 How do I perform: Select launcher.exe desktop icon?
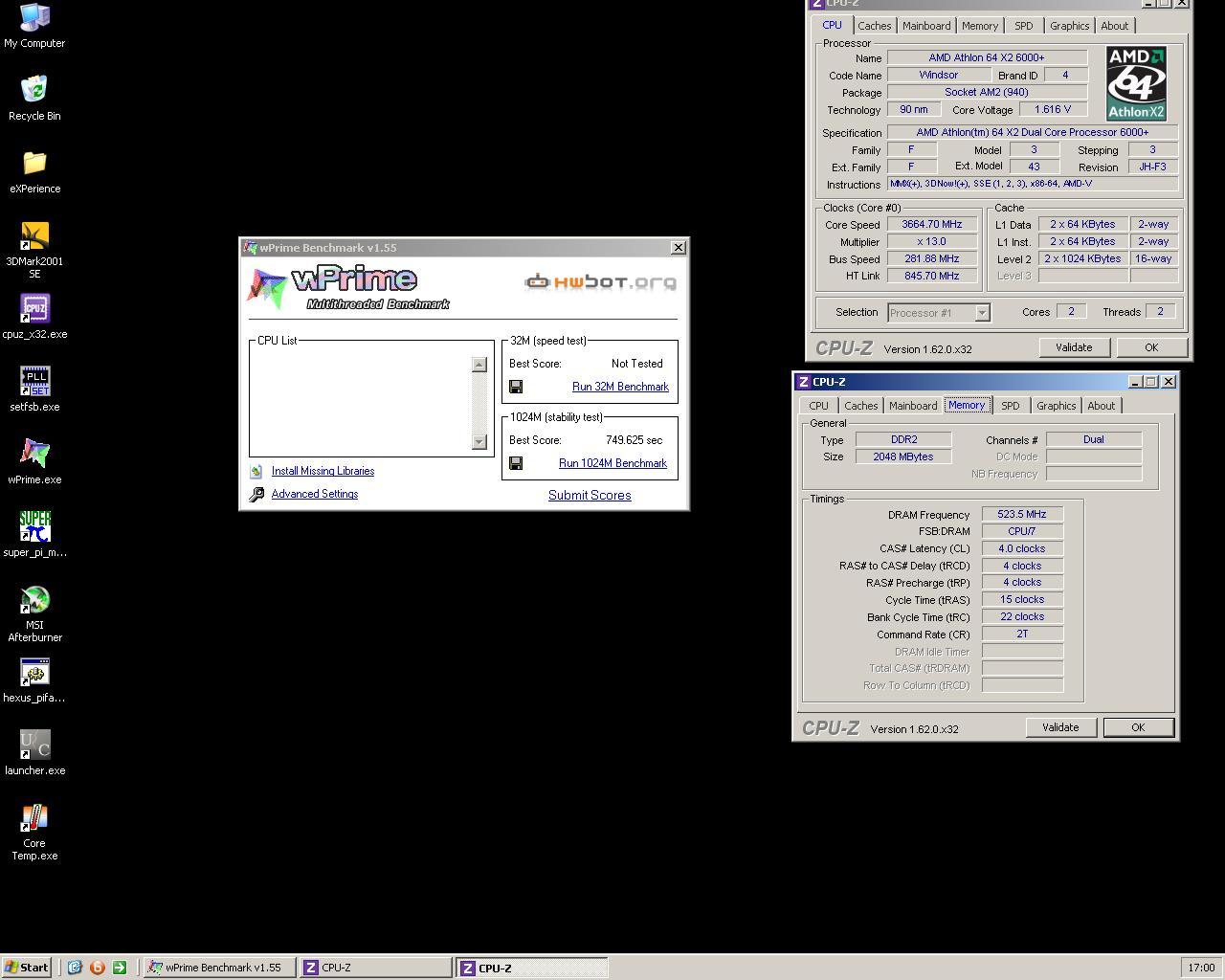[x=34, y=753]
